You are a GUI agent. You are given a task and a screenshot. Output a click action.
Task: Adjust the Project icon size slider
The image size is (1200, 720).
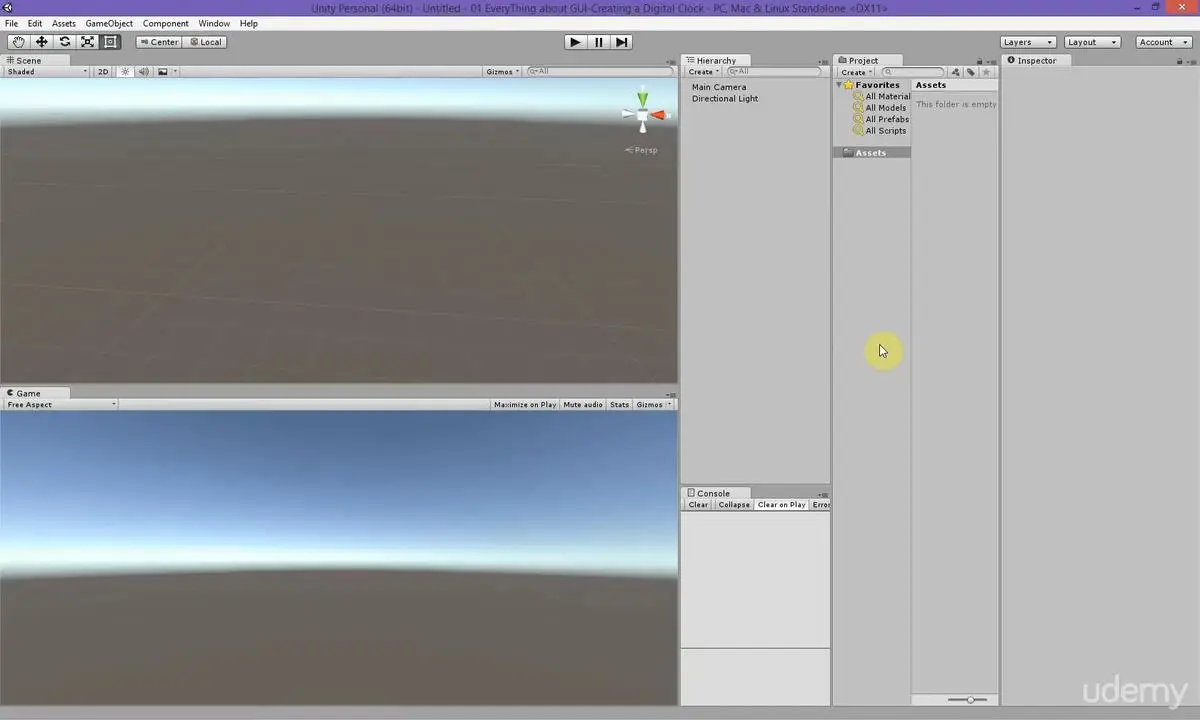(x=968, y=700)
